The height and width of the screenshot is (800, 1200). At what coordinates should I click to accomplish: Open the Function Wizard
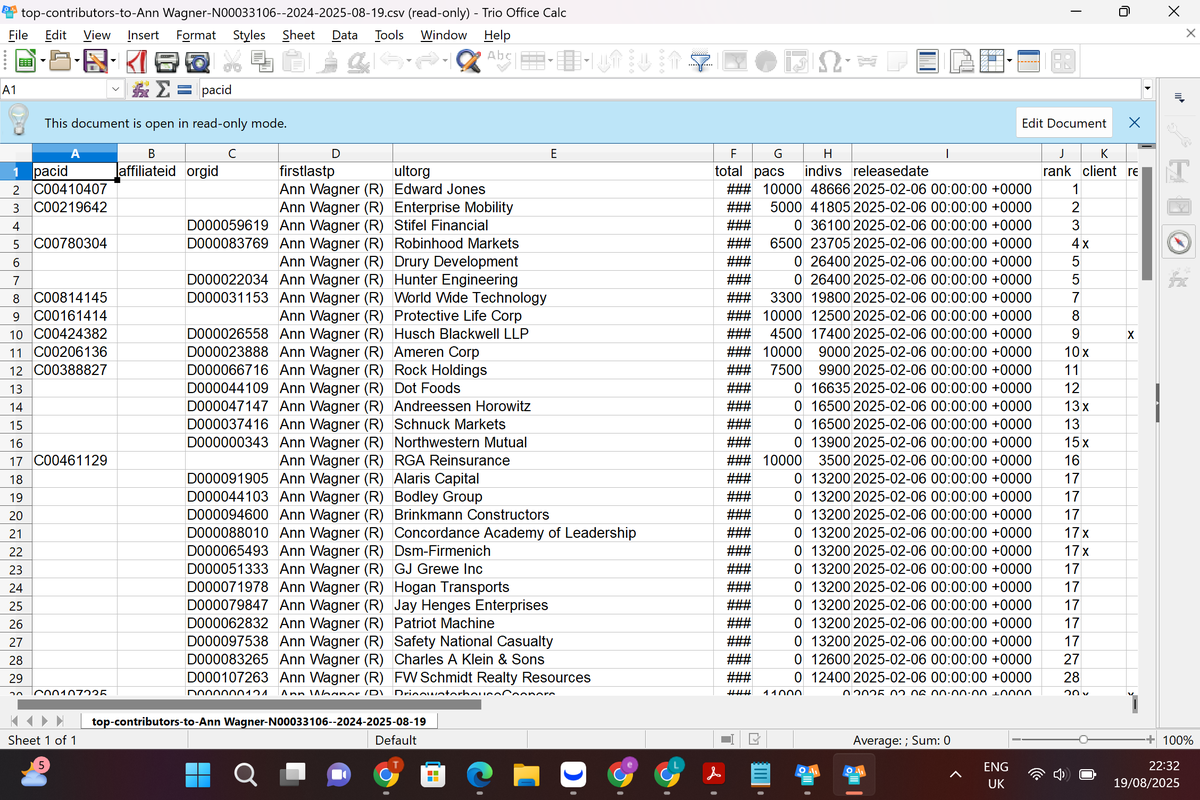click(x=142, y=90)
